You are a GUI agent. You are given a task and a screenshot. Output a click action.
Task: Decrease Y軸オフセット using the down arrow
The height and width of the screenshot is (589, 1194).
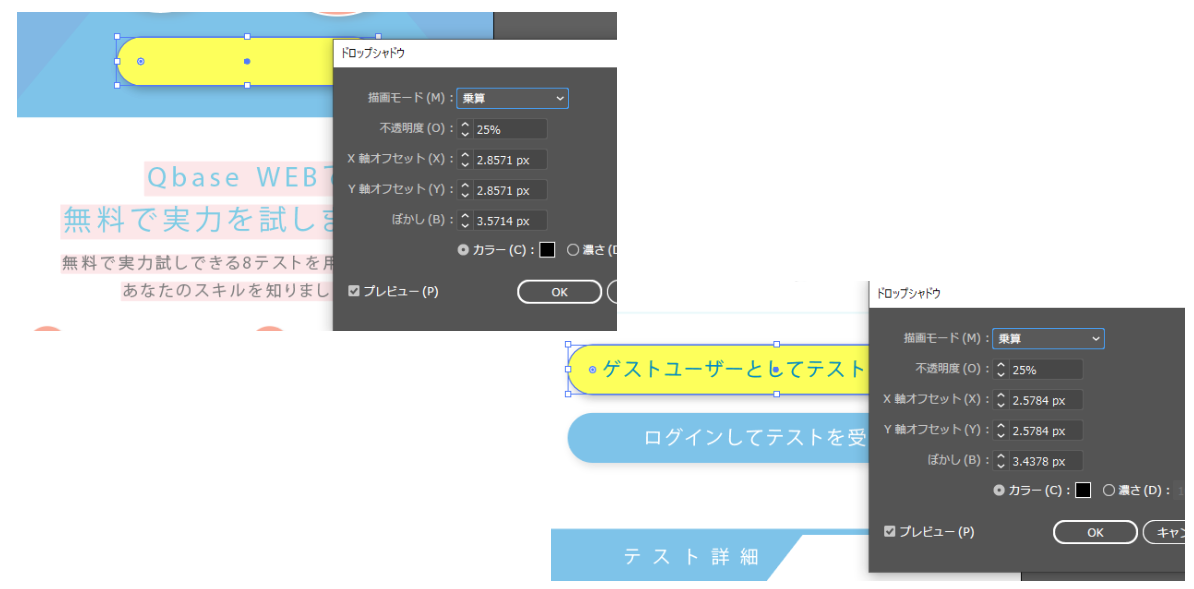tap(464, 193)
